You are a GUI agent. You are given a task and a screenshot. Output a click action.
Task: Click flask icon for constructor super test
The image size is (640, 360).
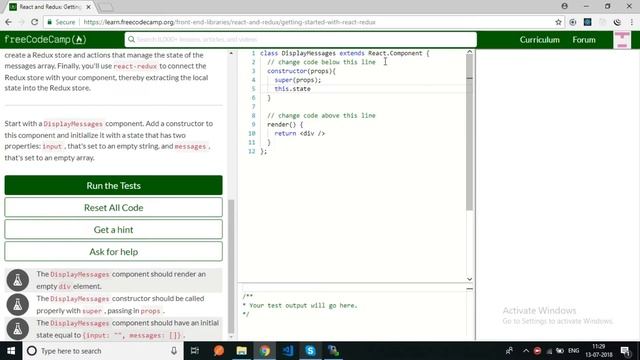pos(18,304)
